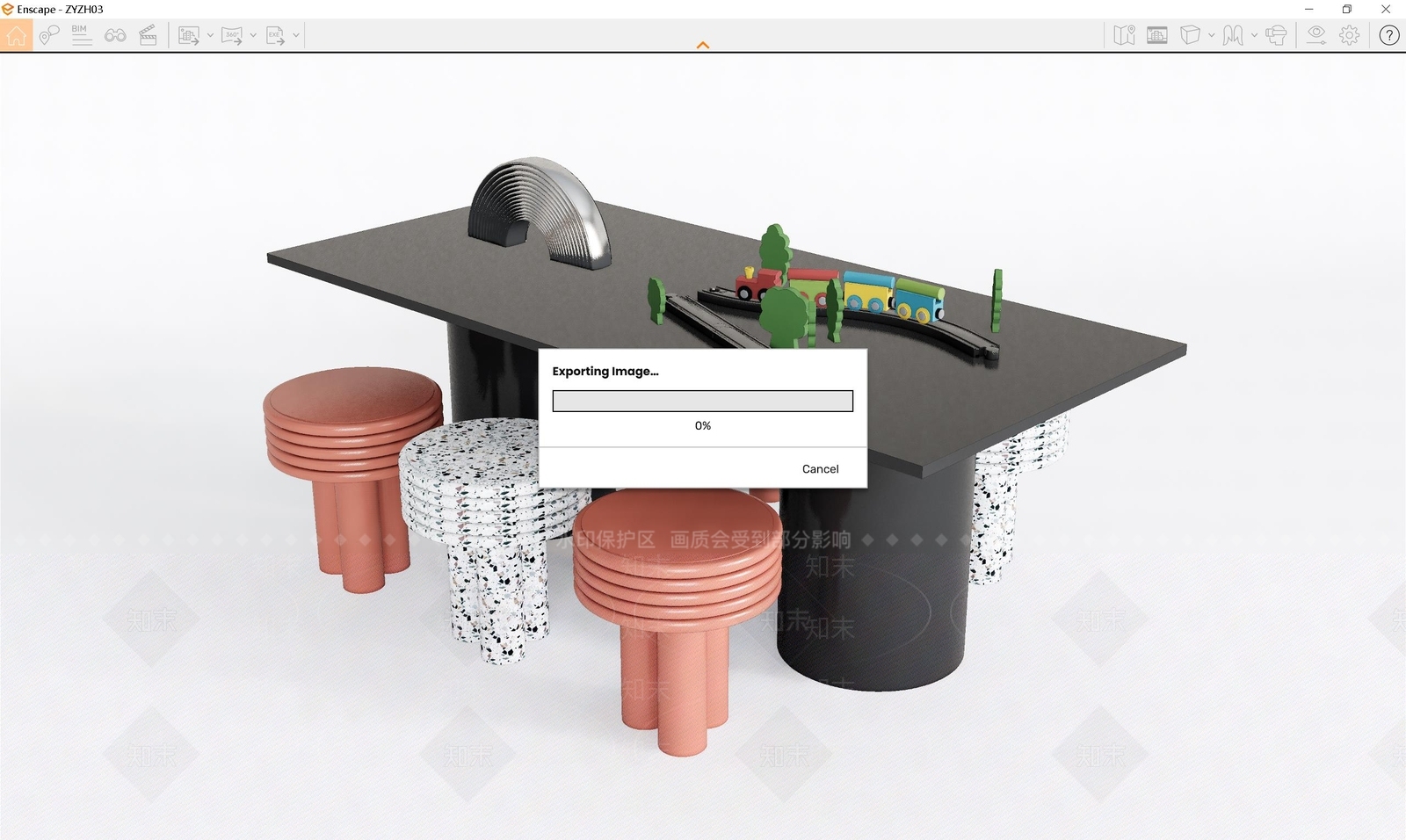Expand the EXE export dropdown arrow
The width and height of the screenshot is (1406, 840).
click(x=296, y=36)
